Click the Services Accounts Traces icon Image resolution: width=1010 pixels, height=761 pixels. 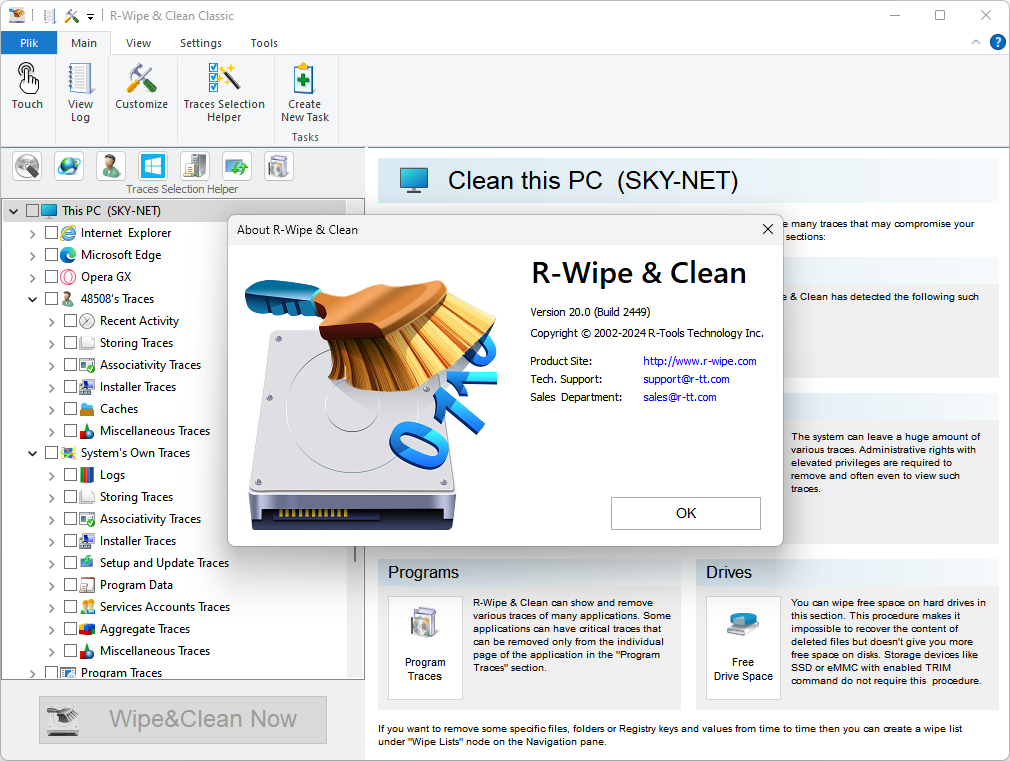[x=87, y=607]
